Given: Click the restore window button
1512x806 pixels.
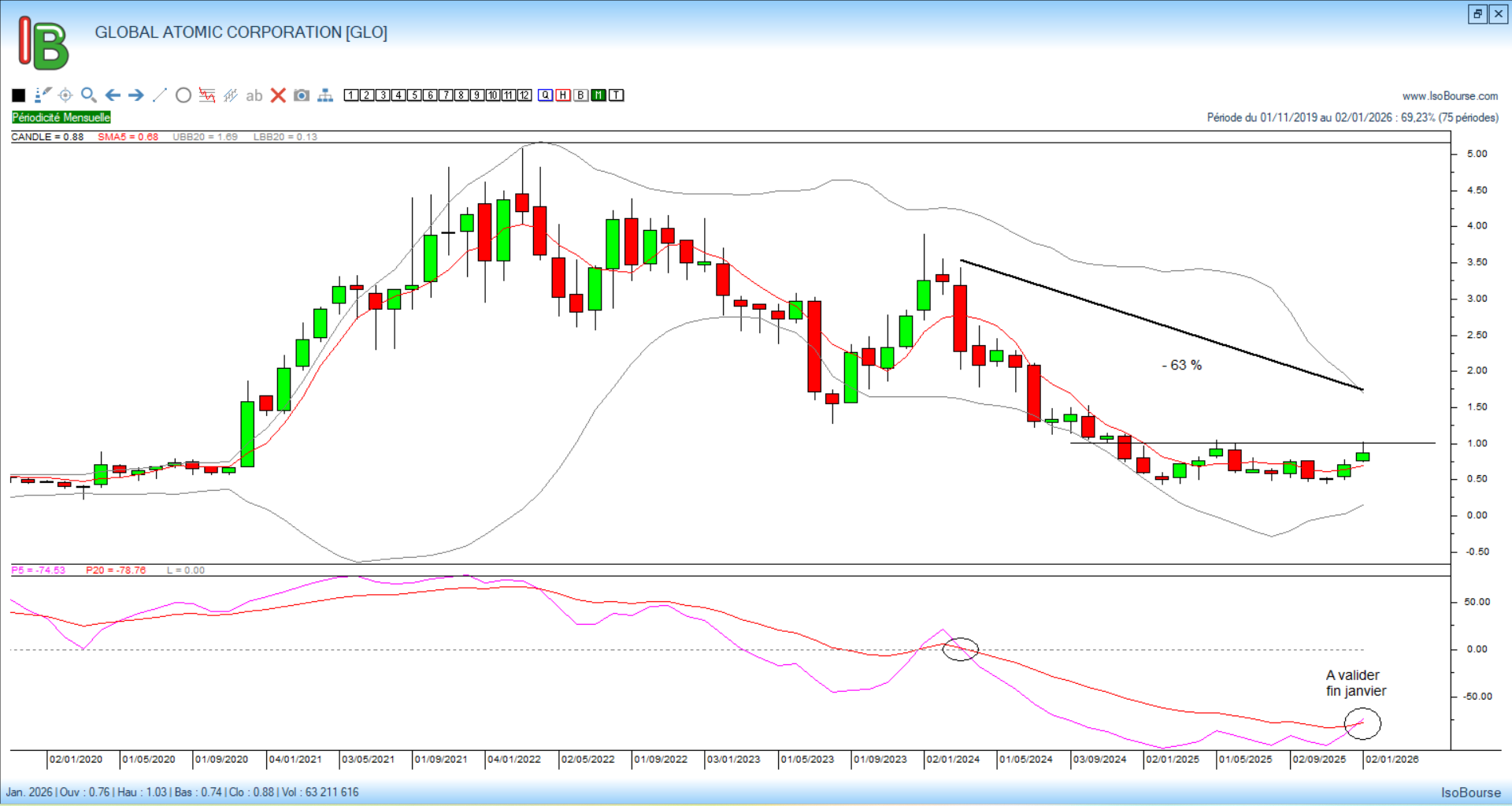Looking at the screenshot, I should (1477, 14).
